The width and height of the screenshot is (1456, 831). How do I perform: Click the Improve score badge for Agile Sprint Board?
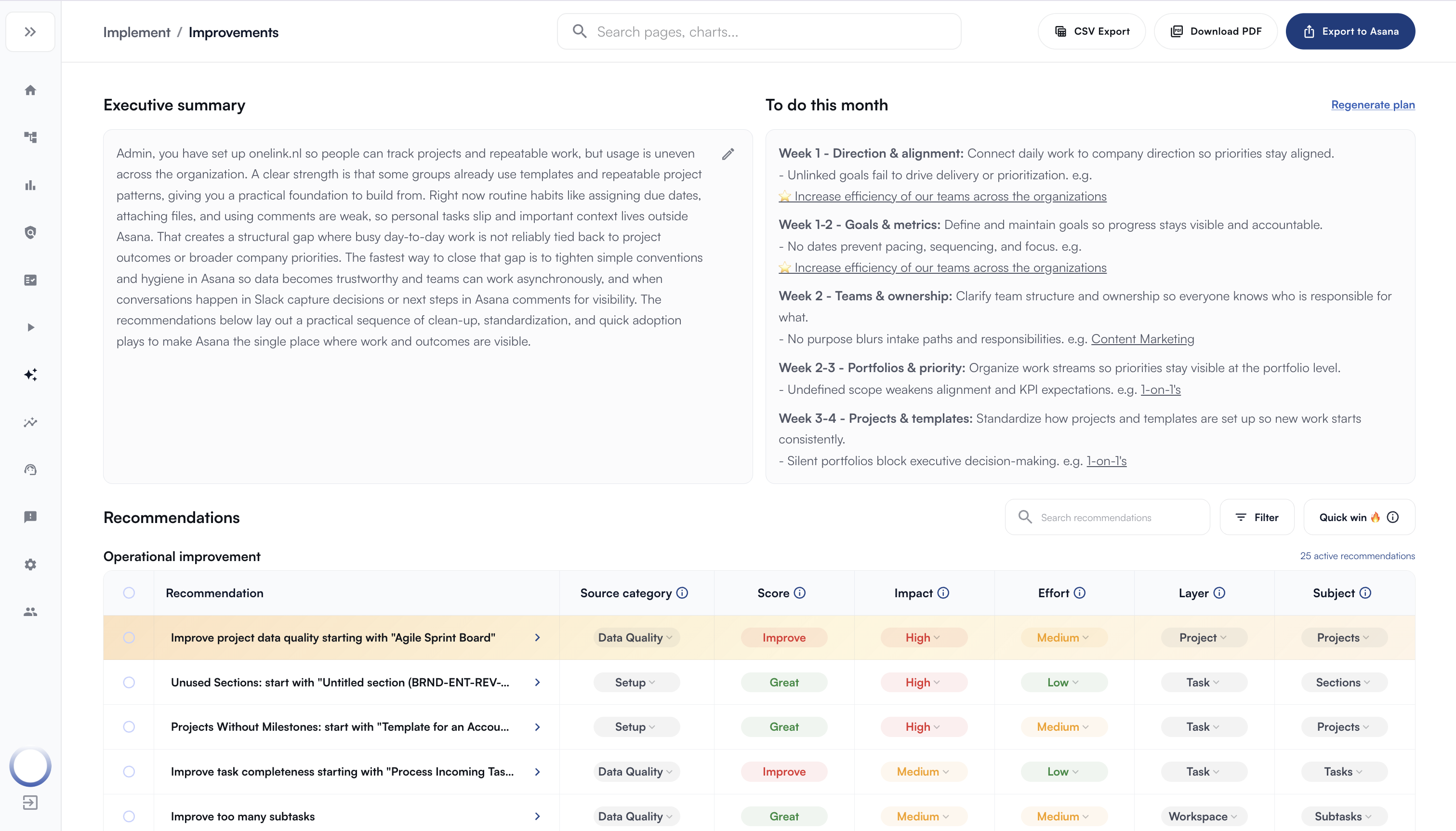(783, 638)
